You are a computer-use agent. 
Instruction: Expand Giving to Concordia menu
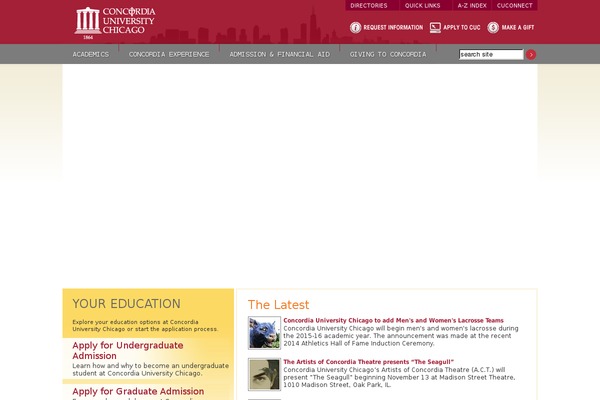pos(387,54)
